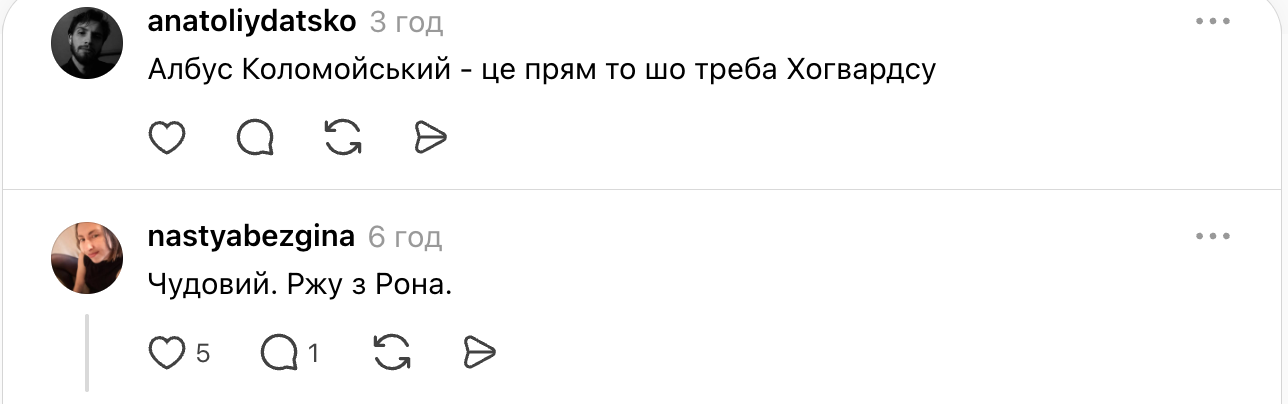Click the reply count 1 on nastyabezgina's comment
This screenshot has height=404, width=1288.
pyautogui.click(x=313, y=353)
